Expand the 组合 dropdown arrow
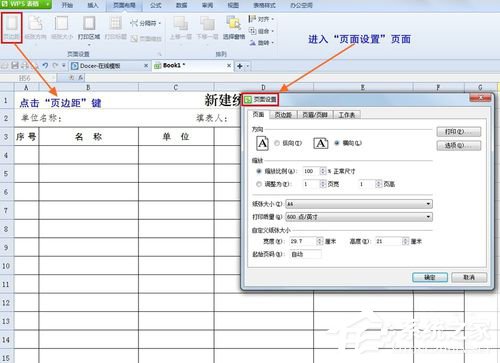500x363 pixels. (x=272, y=31)
